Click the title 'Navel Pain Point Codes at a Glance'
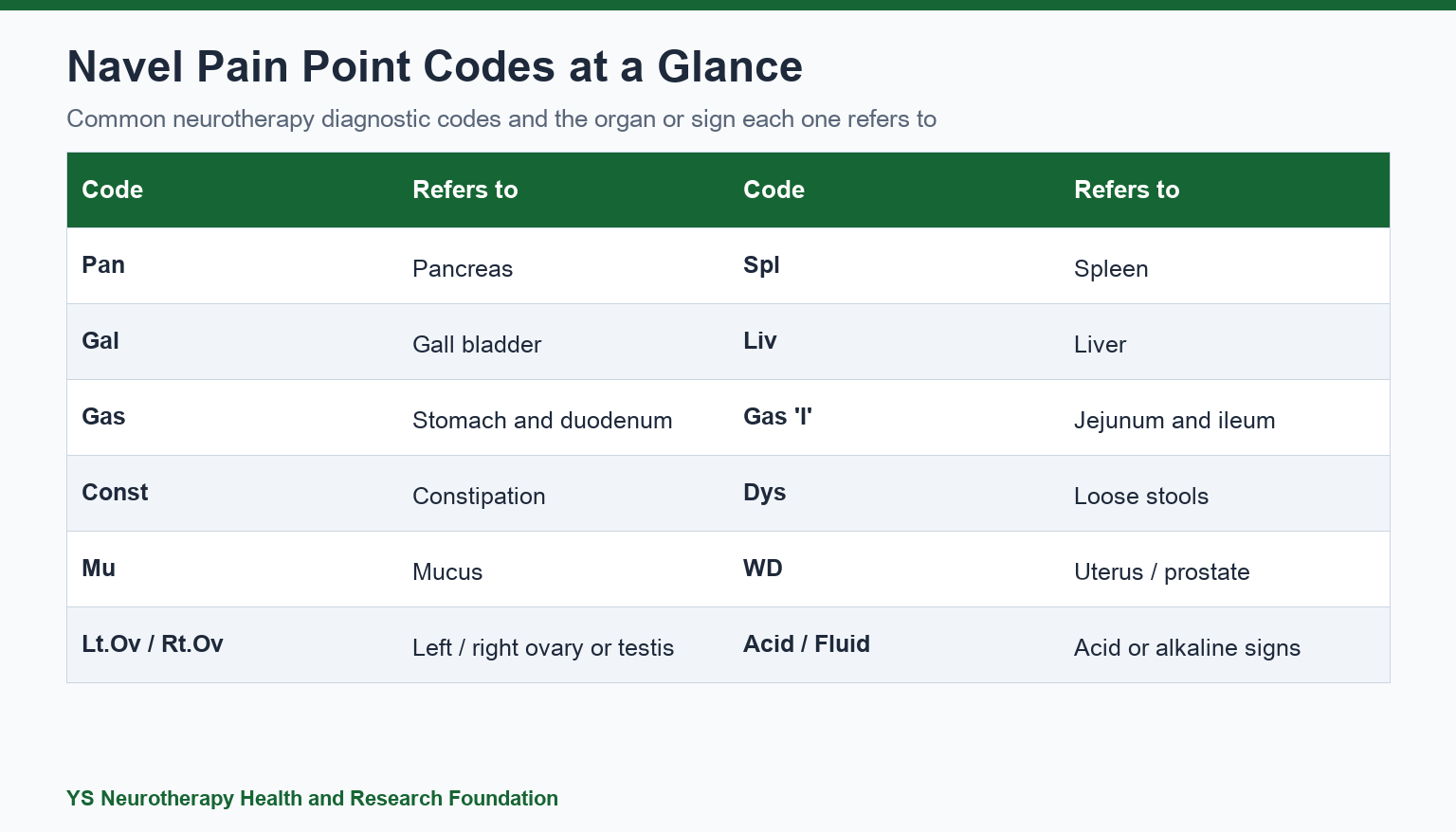 coord(434,67)
